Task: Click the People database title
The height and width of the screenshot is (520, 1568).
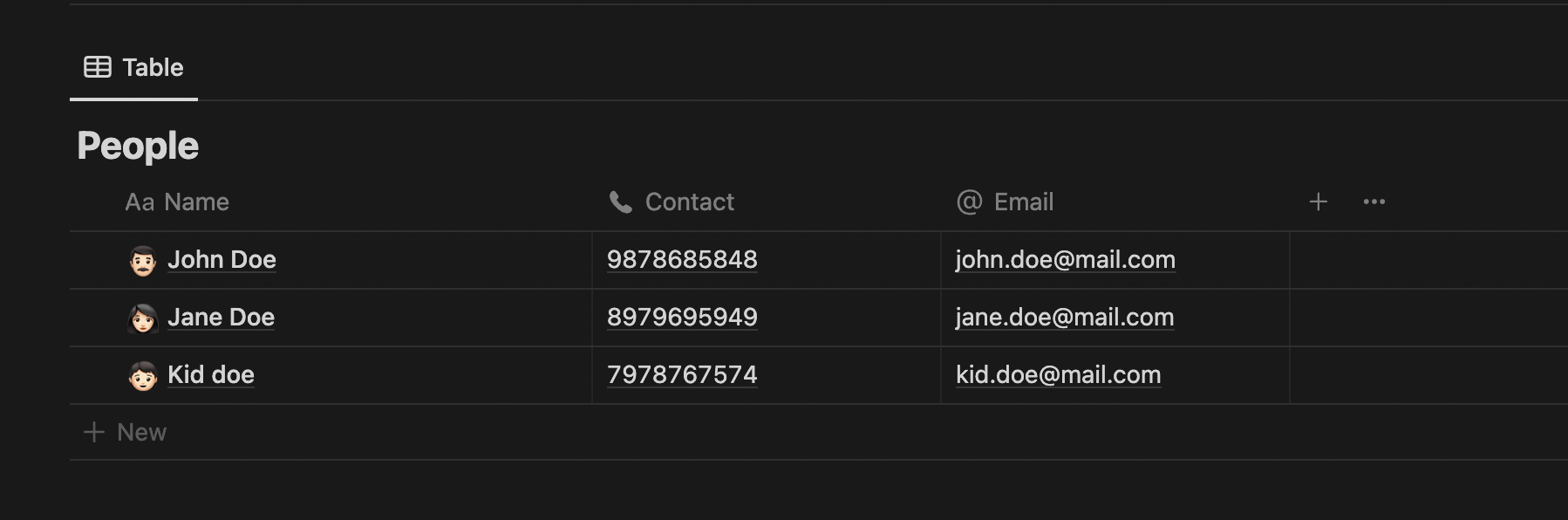Action: (x=138, y=146)
